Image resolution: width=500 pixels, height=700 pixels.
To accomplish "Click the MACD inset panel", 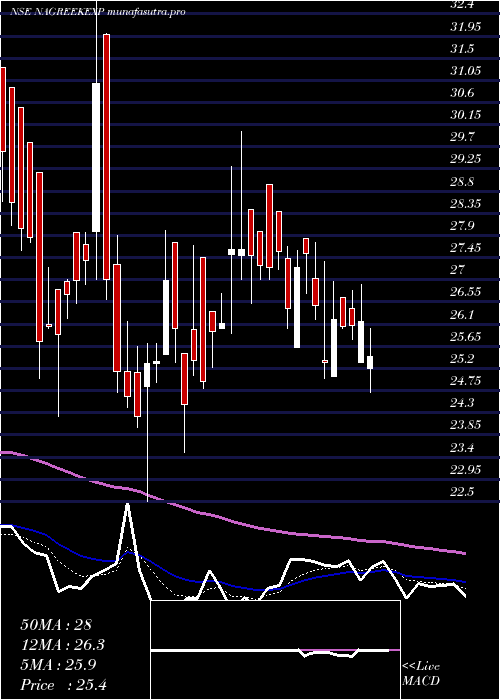I will click(275, 650).
